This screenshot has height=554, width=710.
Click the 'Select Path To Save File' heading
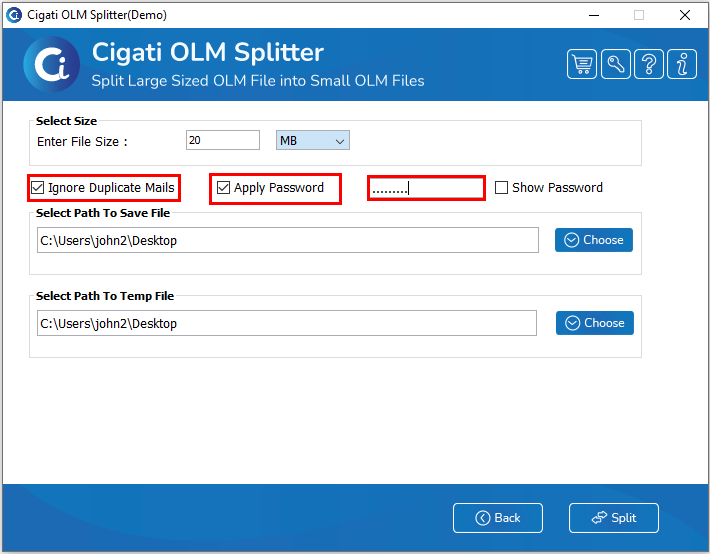[x=103, y=213]
